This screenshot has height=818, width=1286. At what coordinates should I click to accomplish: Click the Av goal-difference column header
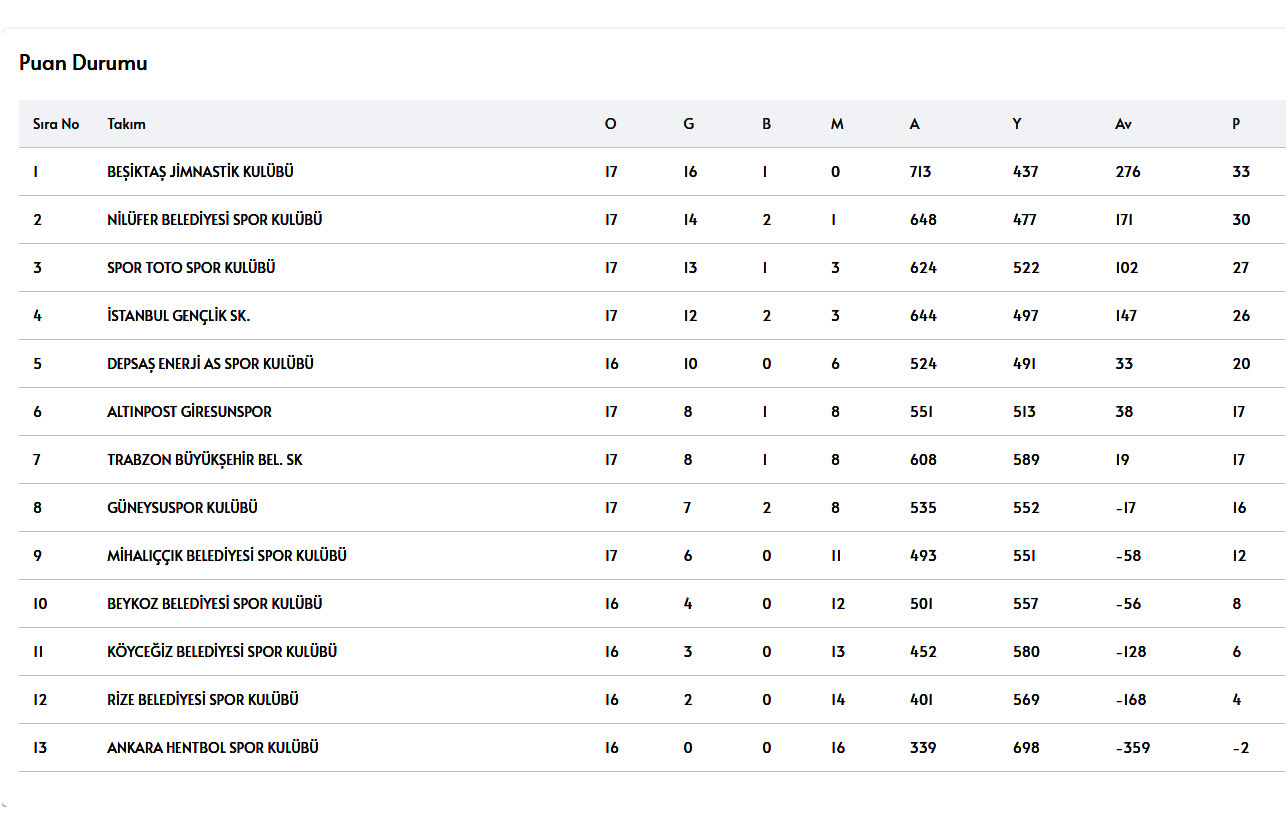(1123, 124)
